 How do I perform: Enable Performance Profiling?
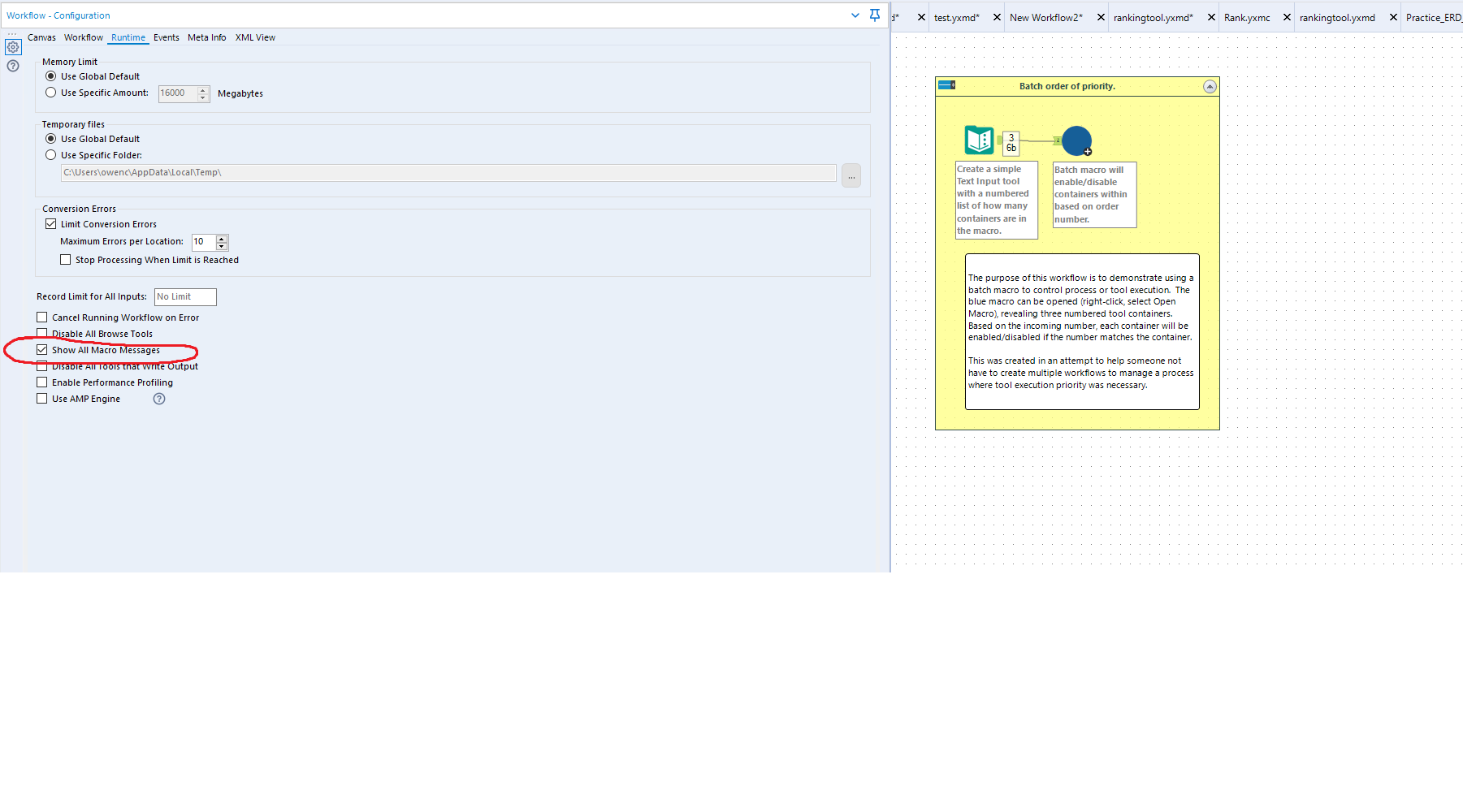click(x=41, y=382)
